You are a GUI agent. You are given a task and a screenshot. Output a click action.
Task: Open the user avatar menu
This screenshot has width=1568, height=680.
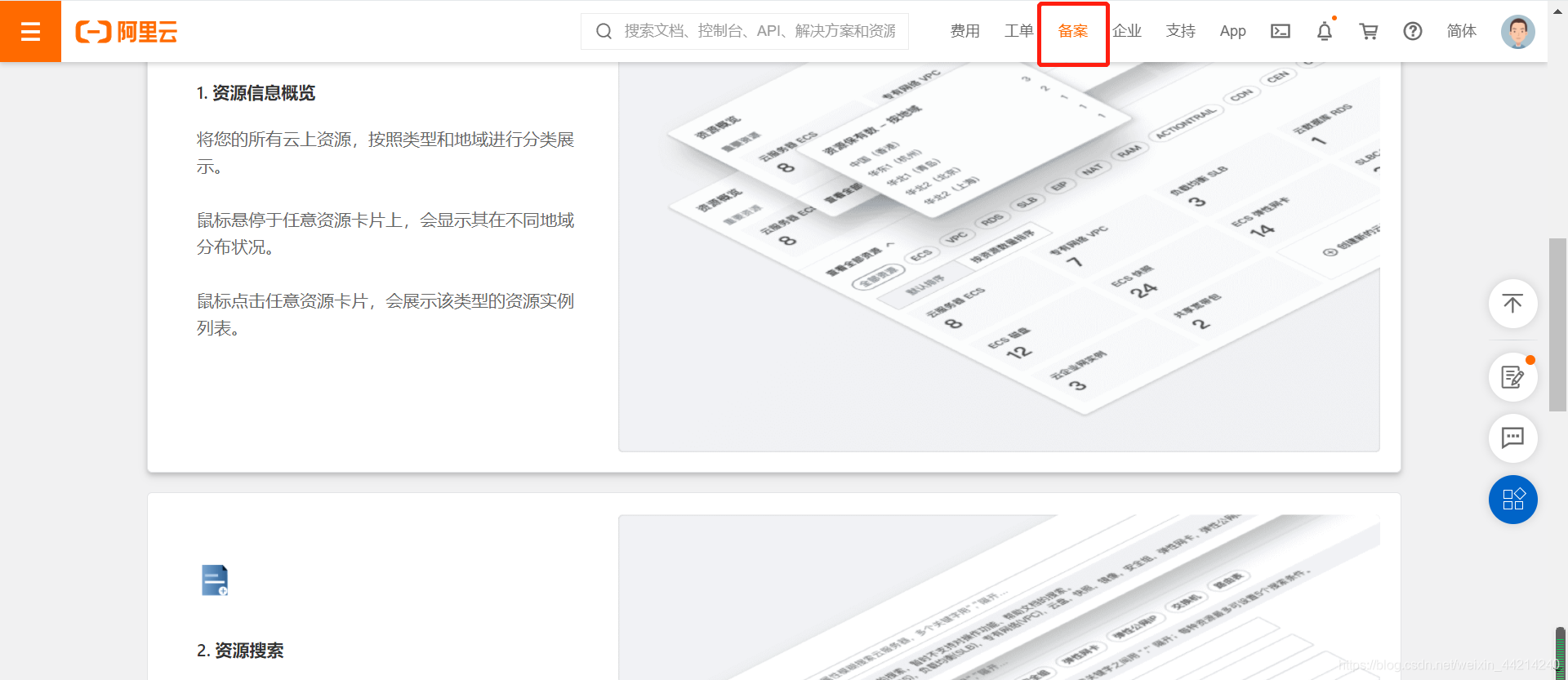pos(1517,32)
